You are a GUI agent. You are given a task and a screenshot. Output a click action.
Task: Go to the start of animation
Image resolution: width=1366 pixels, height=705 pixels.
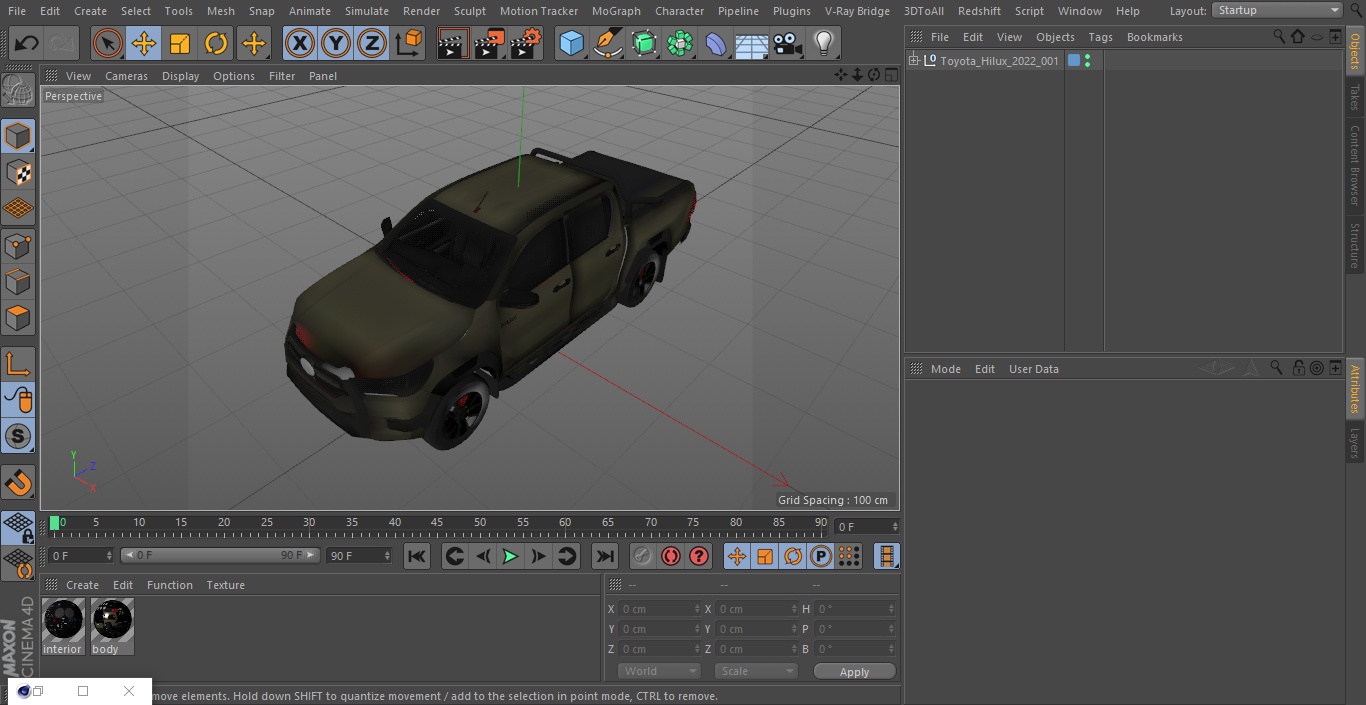[x=417, y=556]
